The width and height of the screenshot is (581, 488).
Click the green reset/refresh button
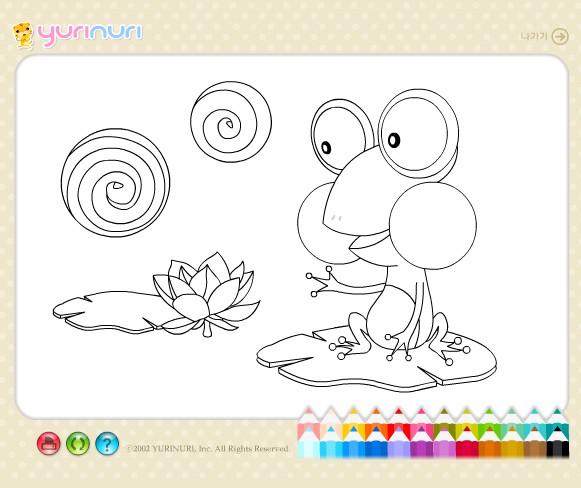pyautogui.click(x=78, y=443)
